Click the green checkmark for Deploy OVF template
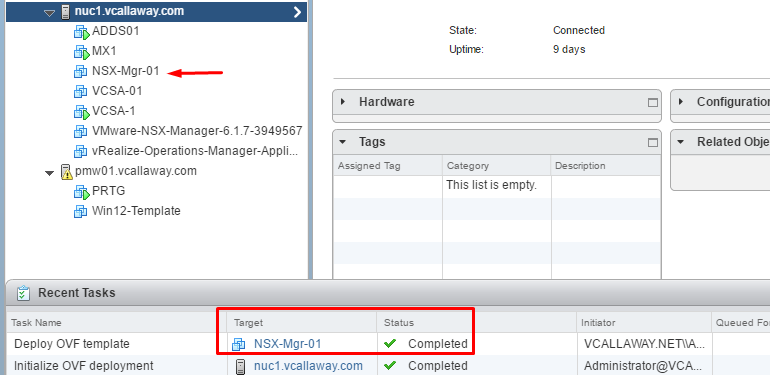The image size is (770, 375). [x=390, y=344]
